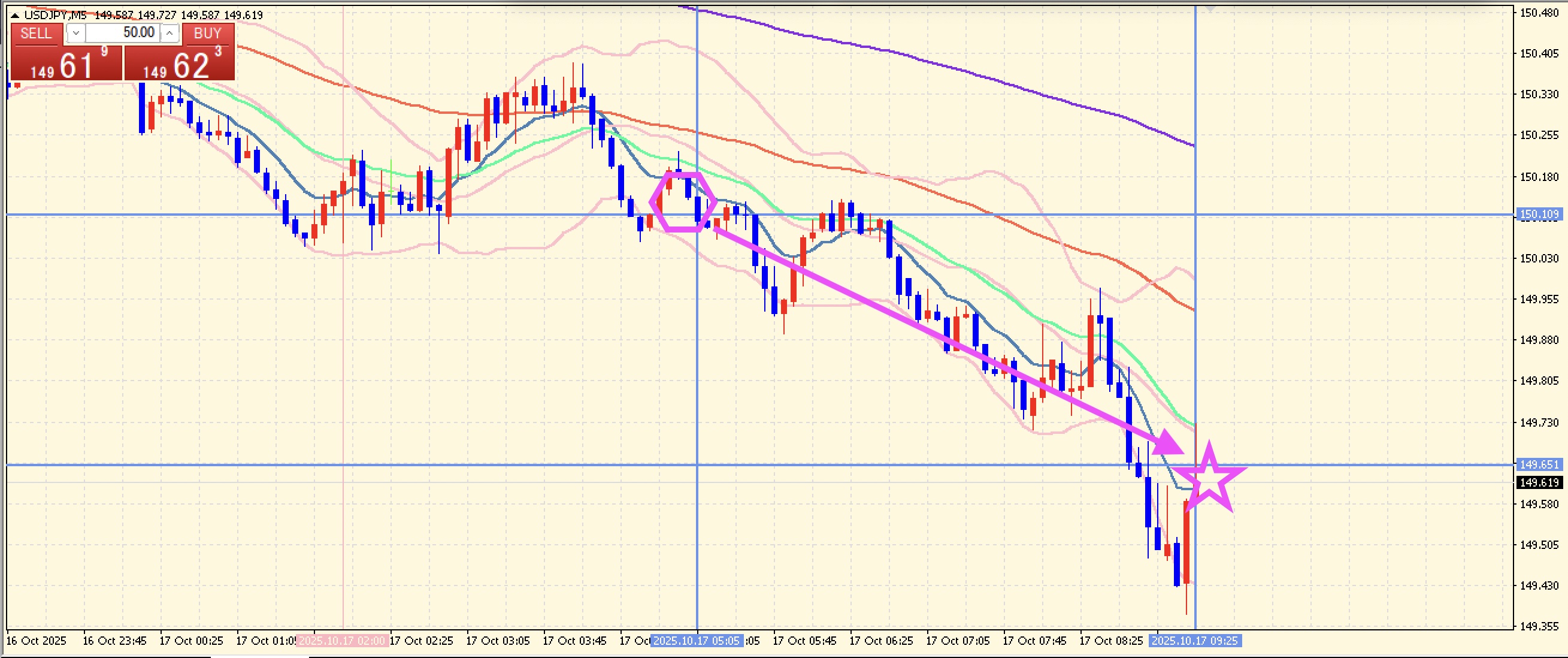Click the 2025.10.17 05:05 vertical line label
The width and height of the screenshot is (1568, 658).
pyautogui.click(x=697, y=641)
